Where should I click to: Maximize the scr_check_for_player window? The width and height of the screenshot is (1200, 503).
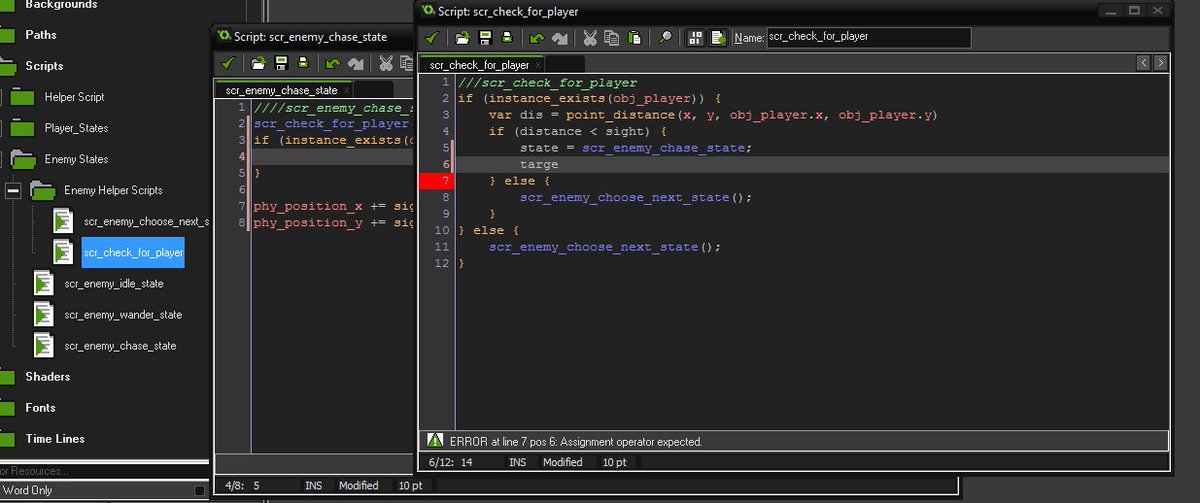pos(1134,10)
